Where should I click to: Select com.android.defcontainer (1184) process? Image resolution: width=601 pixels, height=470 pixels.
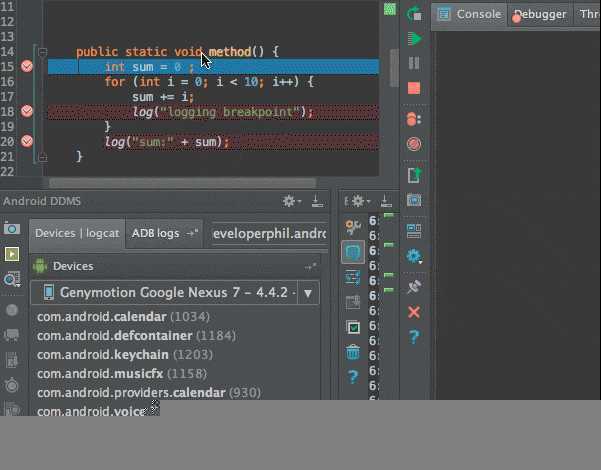[136, 336]
